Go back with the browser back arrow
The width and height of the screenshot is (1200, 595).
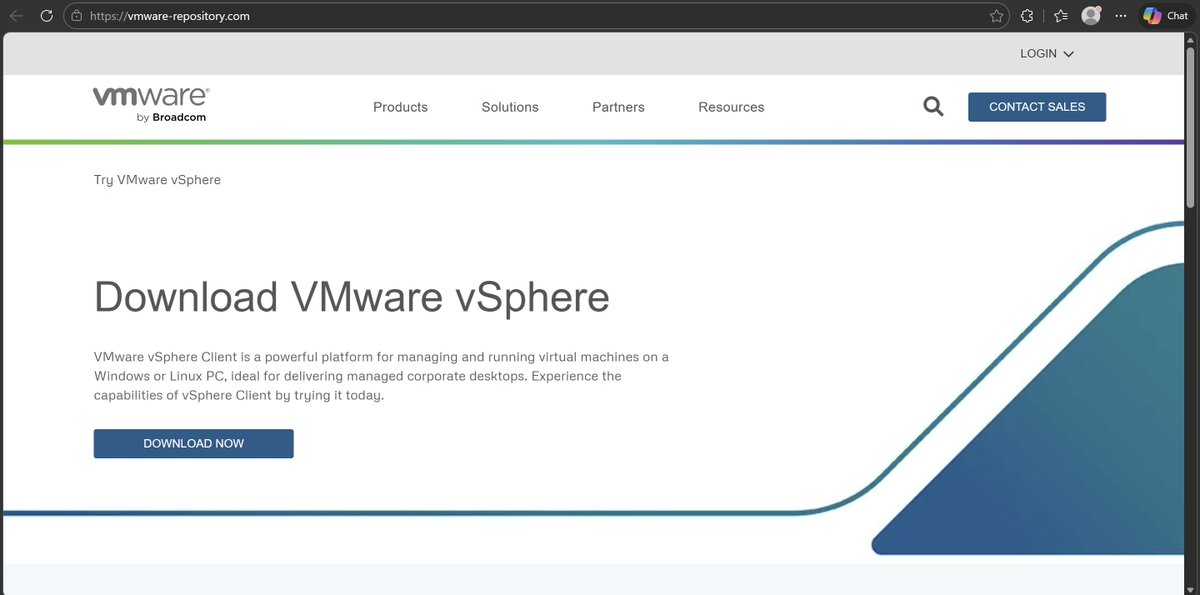(17, 16)
